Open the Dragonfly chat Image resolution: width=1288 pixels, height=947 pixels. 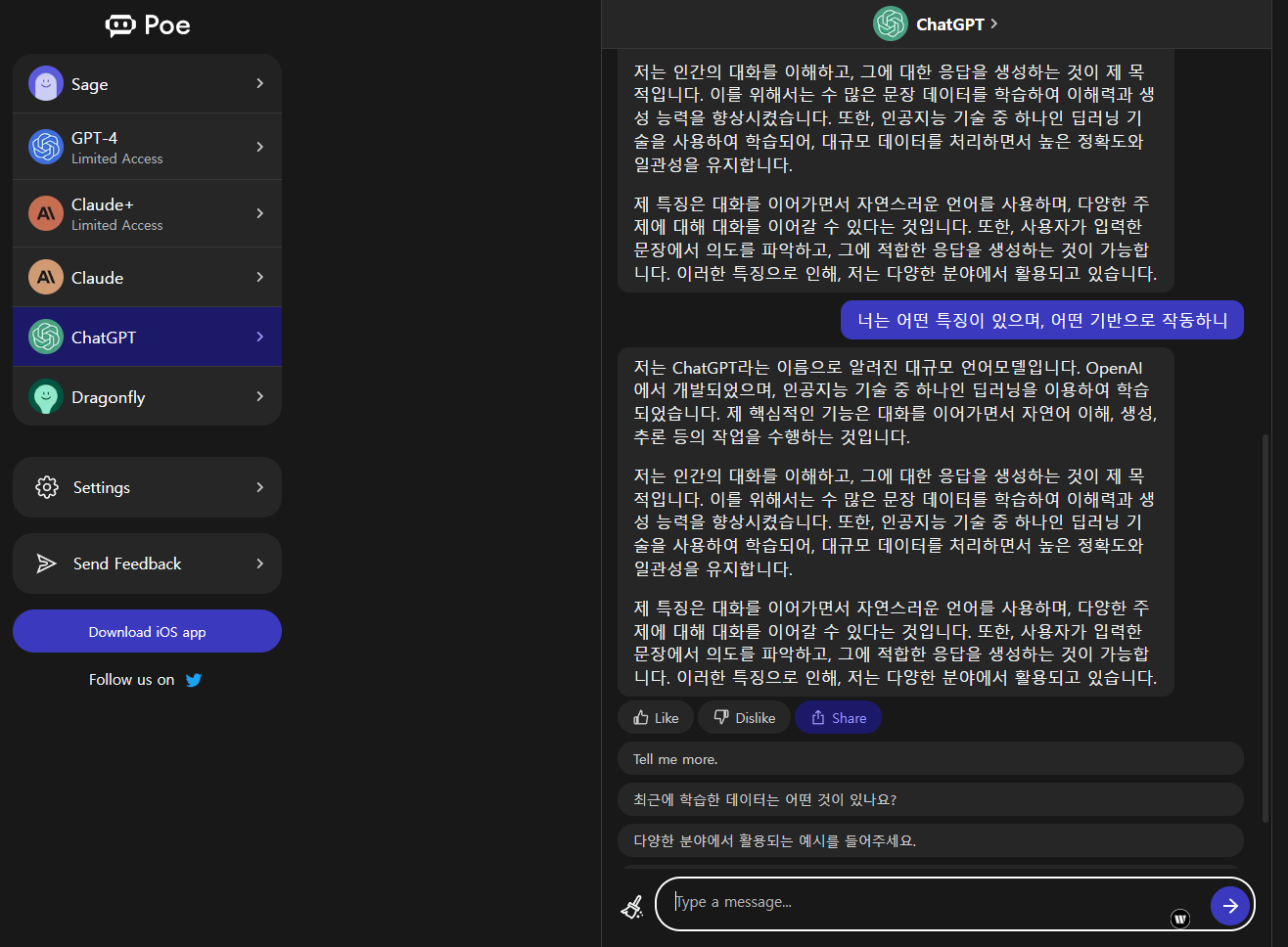tap(147, 397)
